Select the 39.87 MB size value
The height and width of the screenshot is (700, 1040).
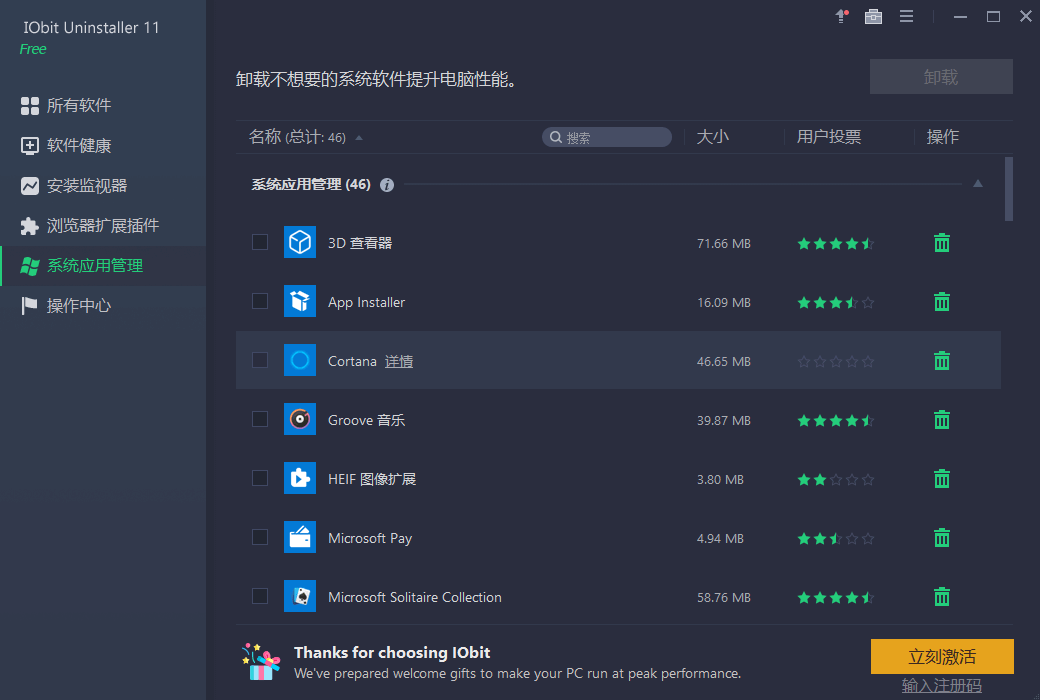(724, 421)
